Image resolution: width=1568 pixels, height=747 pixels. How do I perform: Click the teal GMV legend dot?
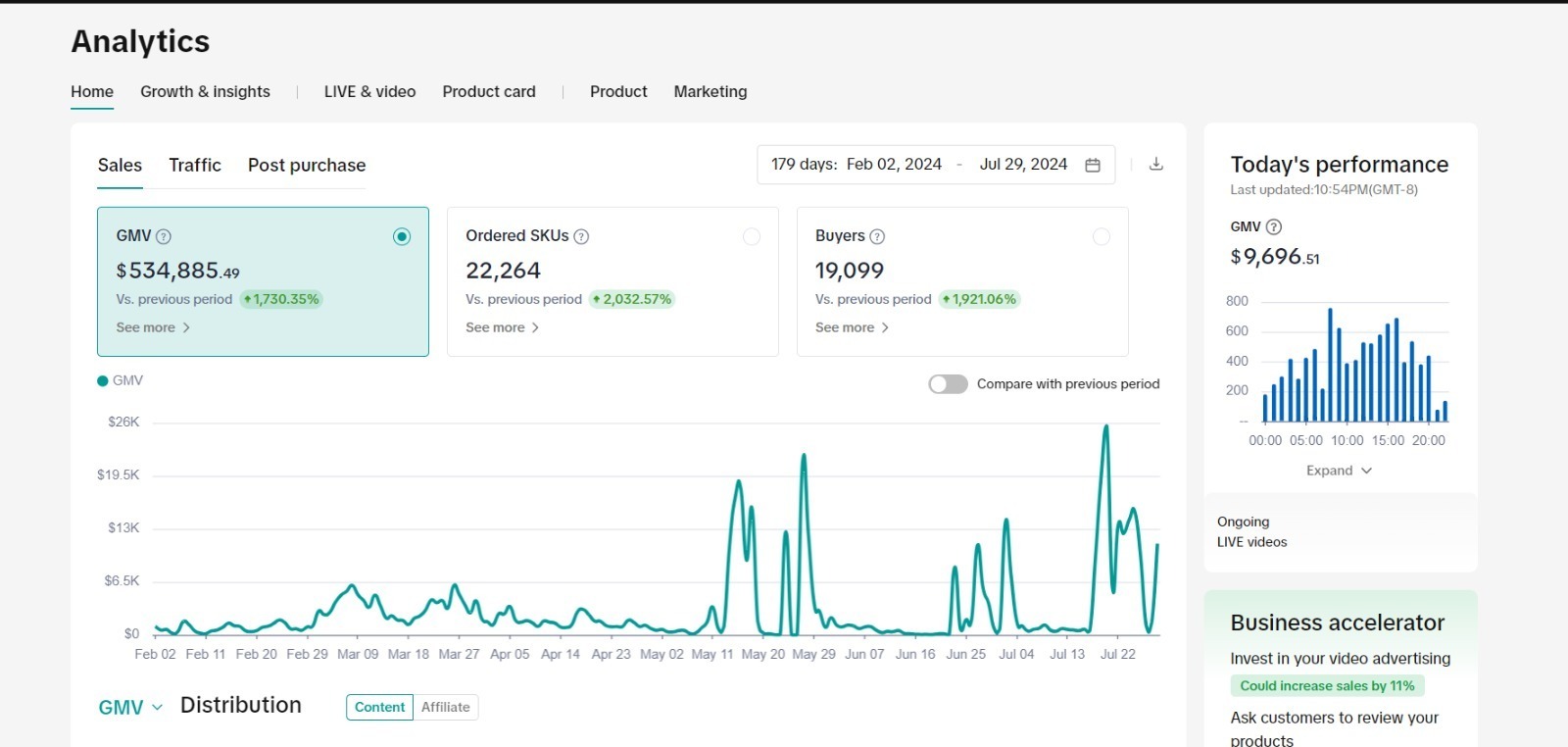tap(103, 381)
